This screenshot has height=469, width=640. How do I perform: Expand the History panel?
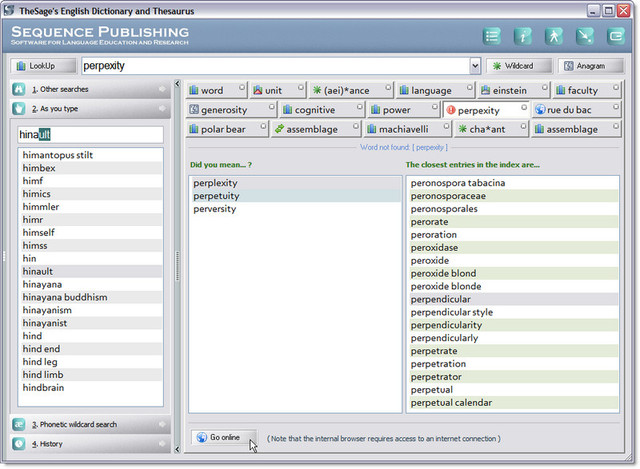[x=91, y=444]
